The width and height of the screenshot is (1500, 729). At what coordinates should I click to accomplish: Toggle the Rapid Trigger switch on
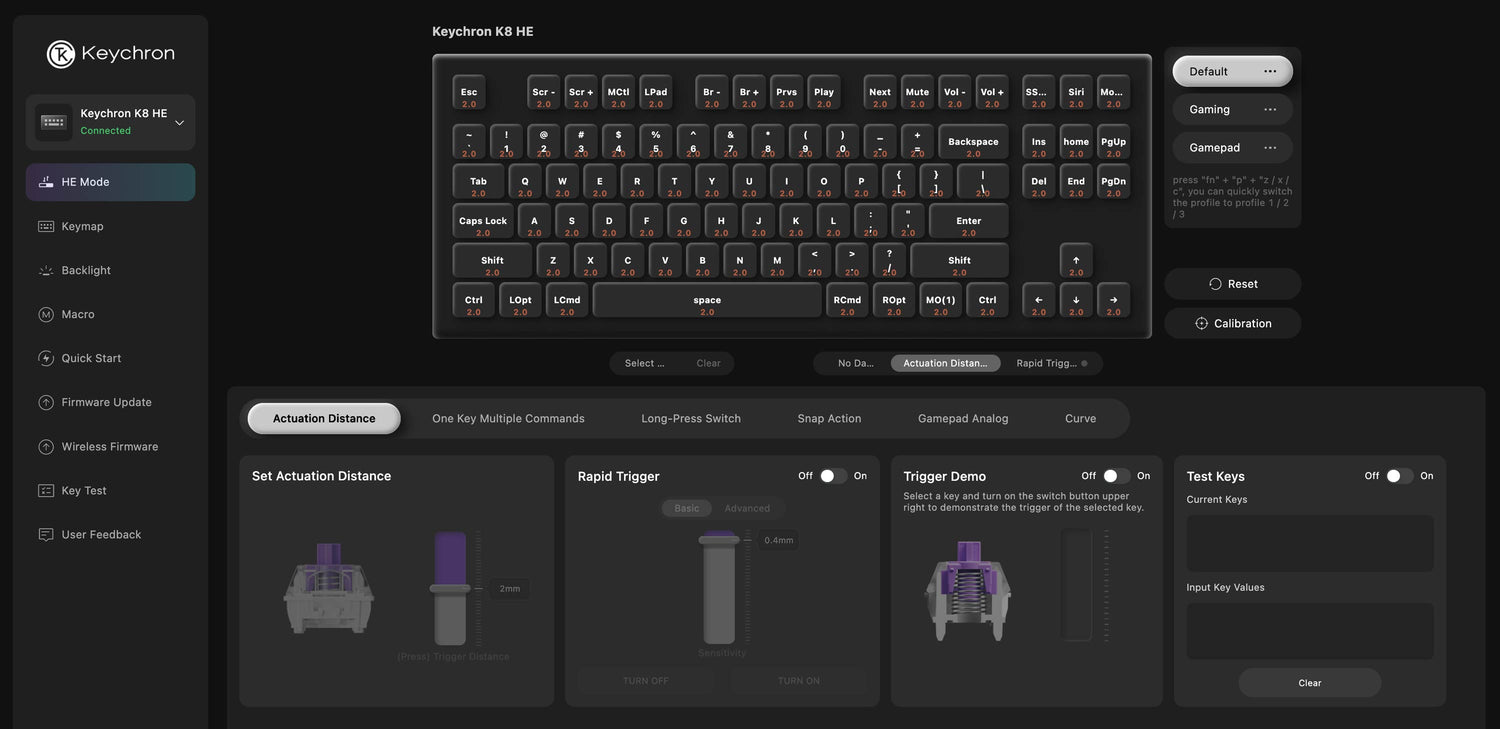833,476
